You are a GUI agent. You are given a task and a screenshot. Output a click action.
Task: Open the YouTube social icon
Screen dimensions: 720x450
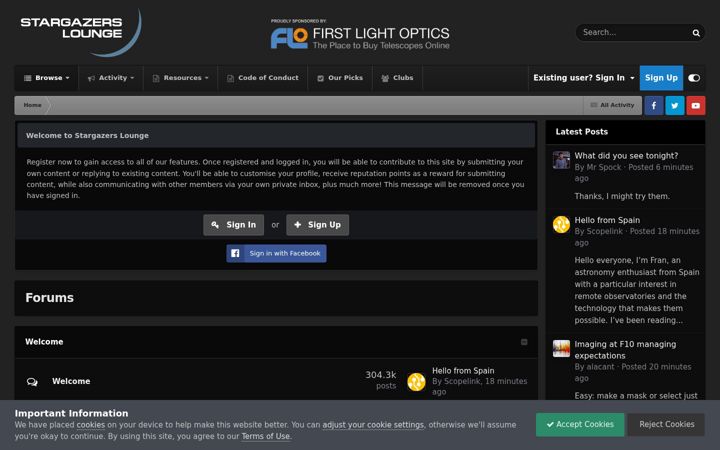click(696, 106)
